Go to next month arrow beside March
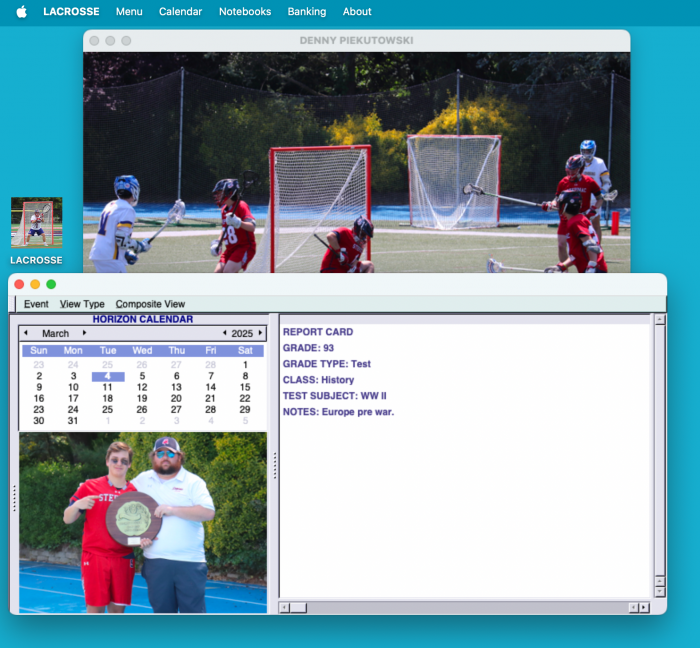Screen dimensions: 700x648 click(x=85, y=333)
